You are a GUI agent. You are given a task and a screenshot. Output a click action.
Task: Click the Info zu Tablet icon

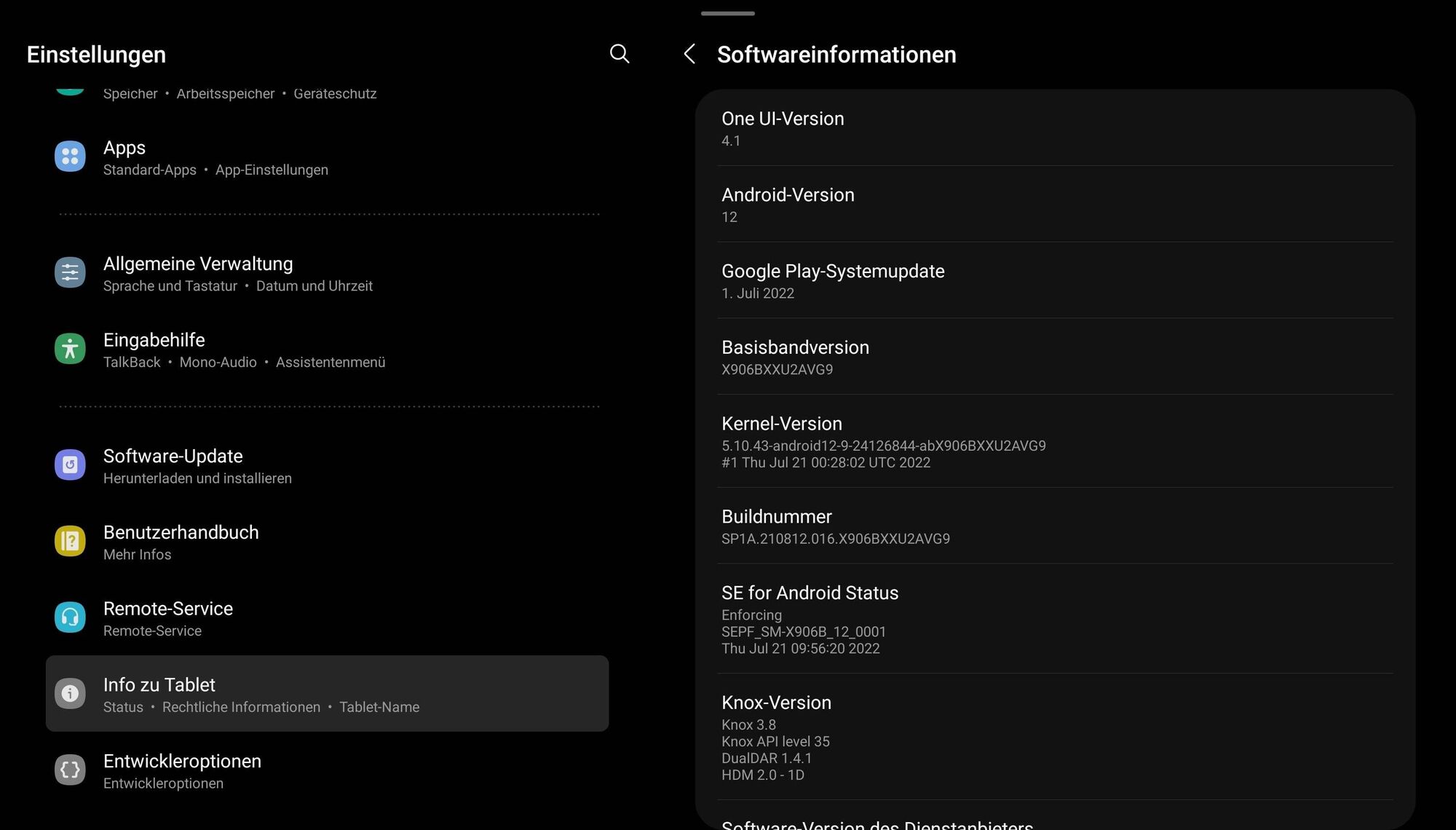70,694
